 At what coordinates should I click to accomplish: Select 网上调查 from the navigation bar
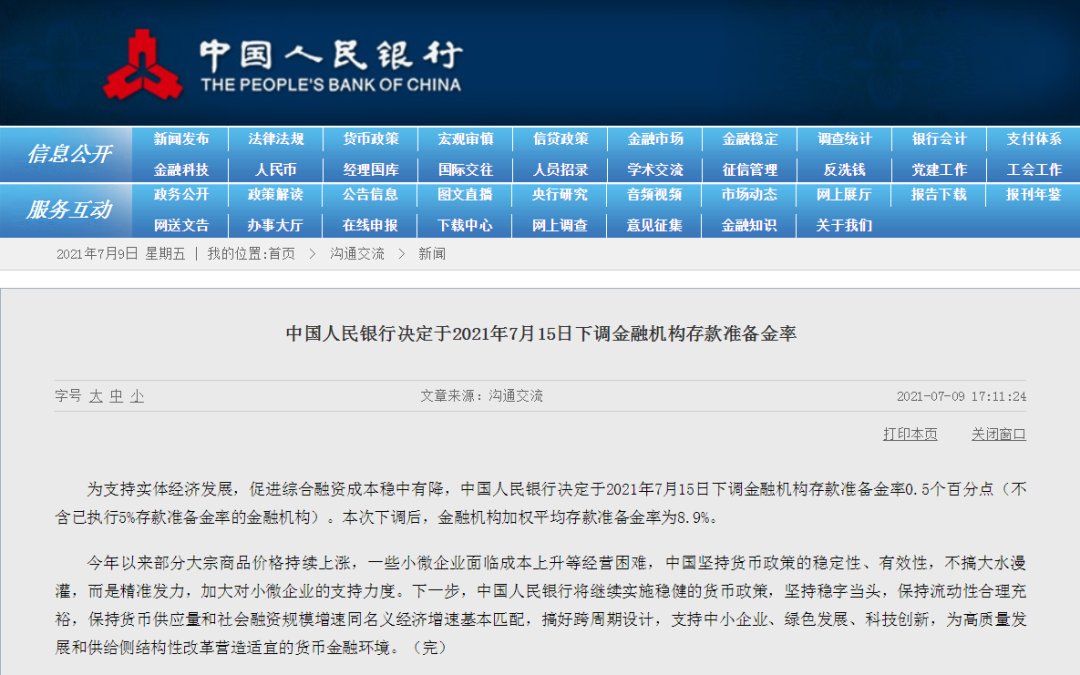coord(559,226)
